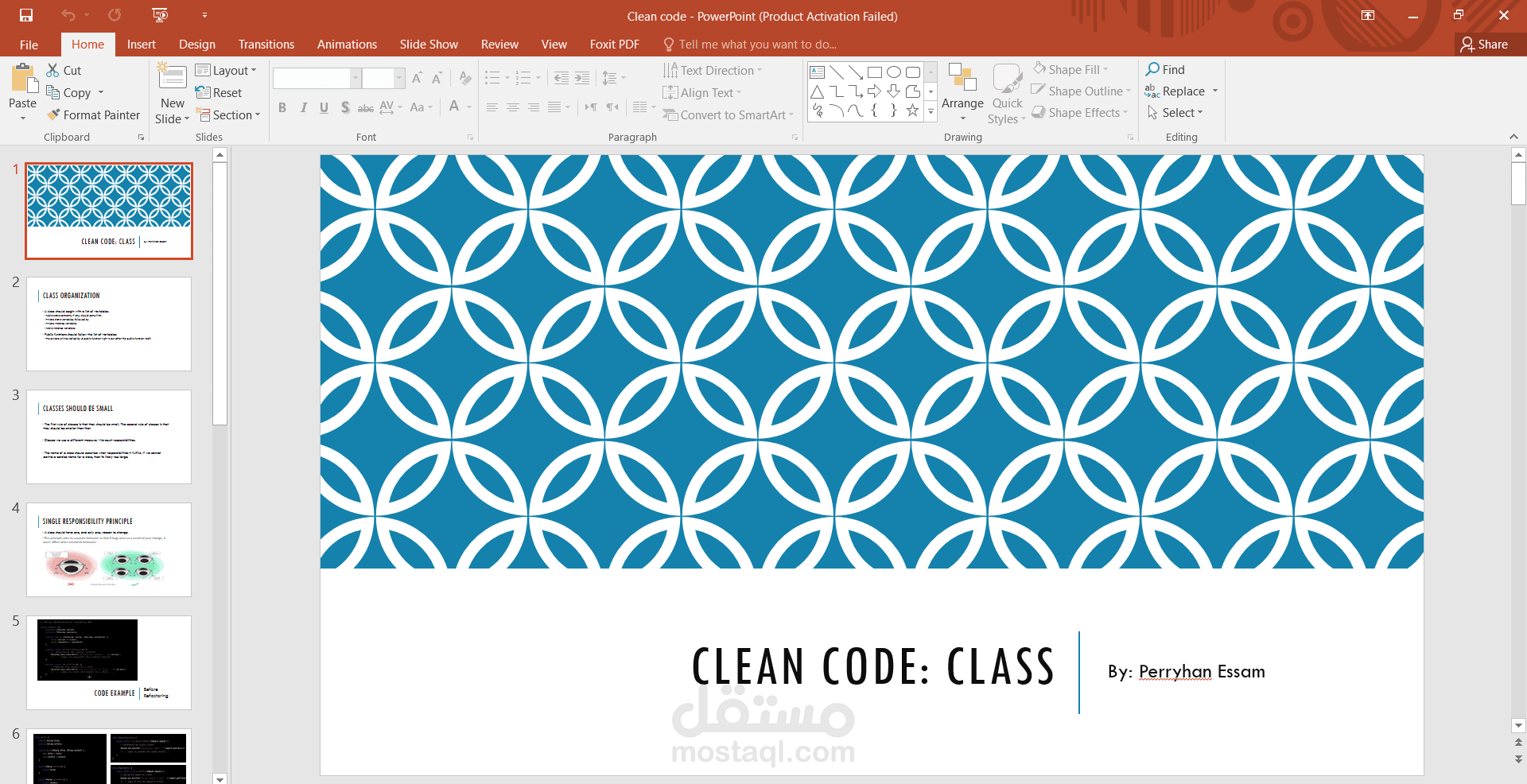Select slide 4 Single Responsibility Principle thumbnail
The width and height of the screenshot is (1527, 784).
pos(108,549)
